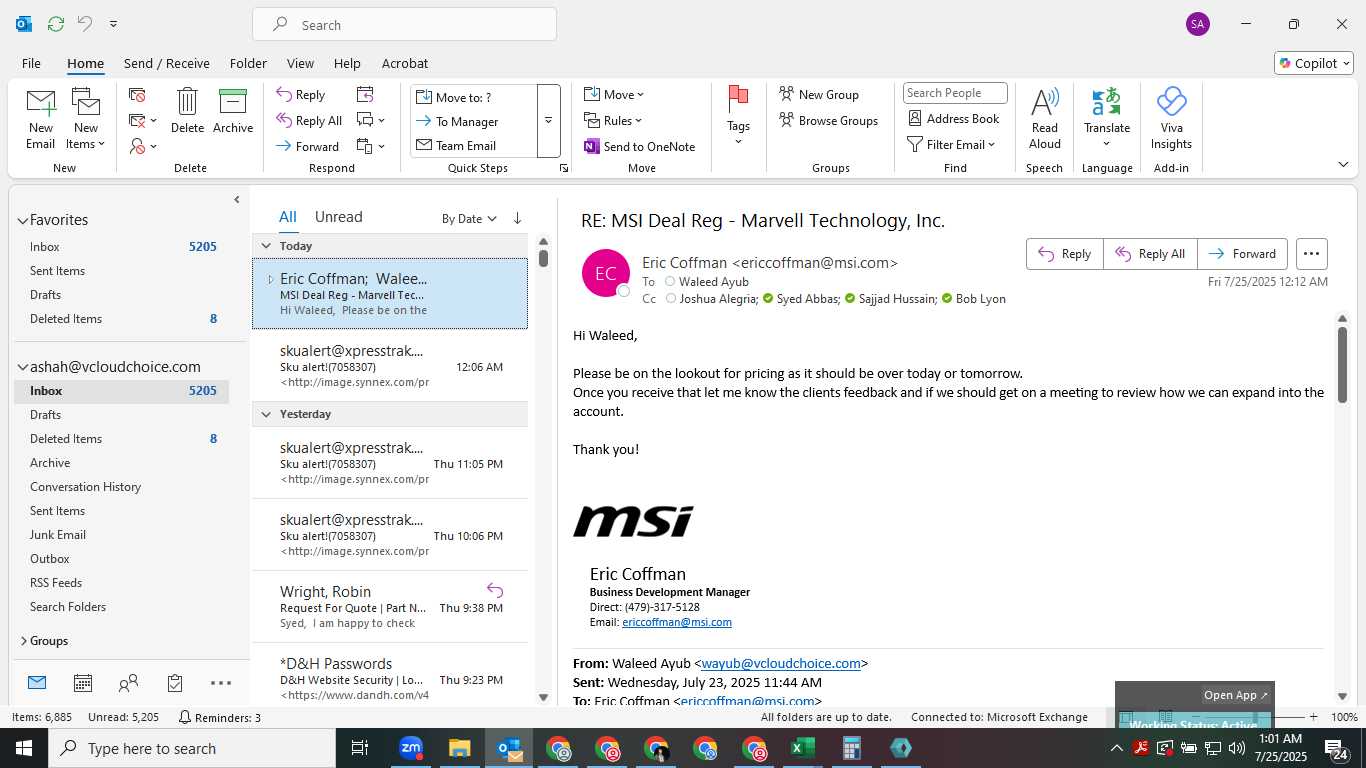Viewport: 1366px width, 768px height.
Task: Open Zoom from the Windows taskbar
Action: click(411, 748)
